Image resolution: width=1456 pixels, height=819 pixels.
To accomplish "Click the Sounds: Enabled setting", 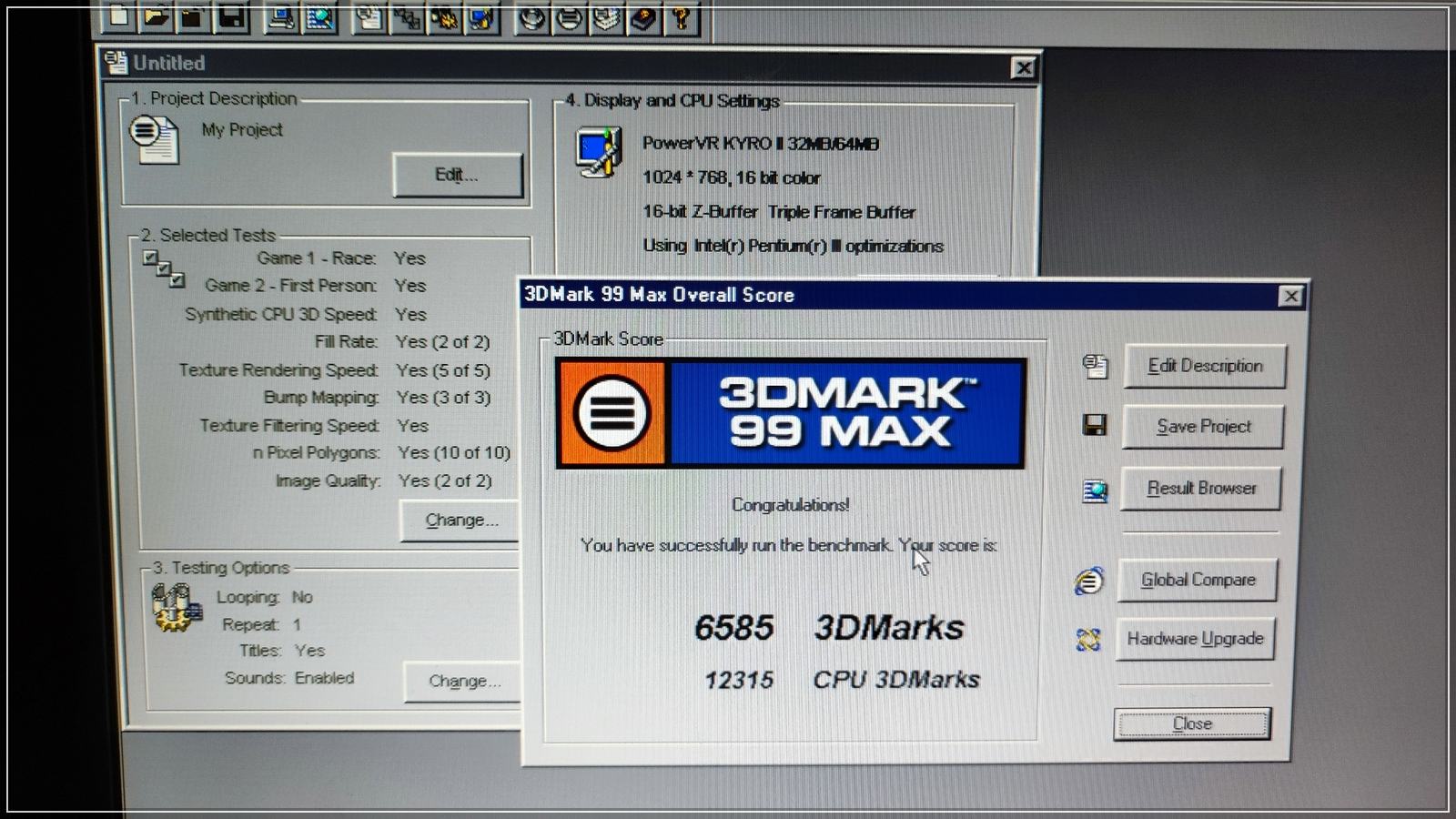I will click(x=289, y=678).
